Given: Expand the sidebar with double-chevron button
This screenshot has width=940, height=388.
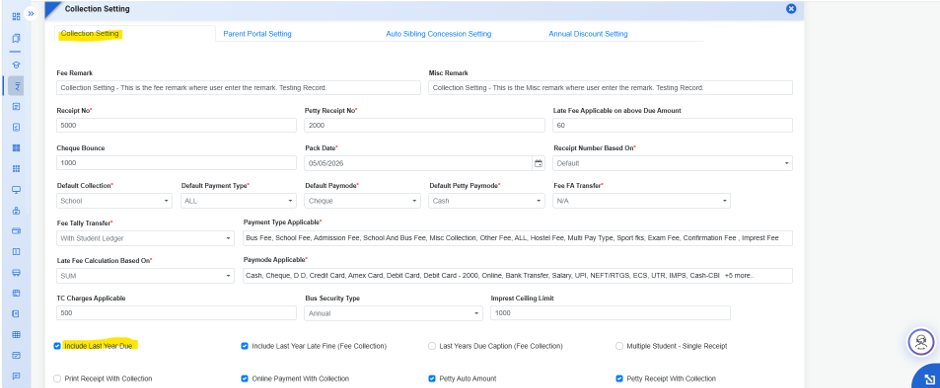Looking at the screenshot, I should [x=31, y=13].
